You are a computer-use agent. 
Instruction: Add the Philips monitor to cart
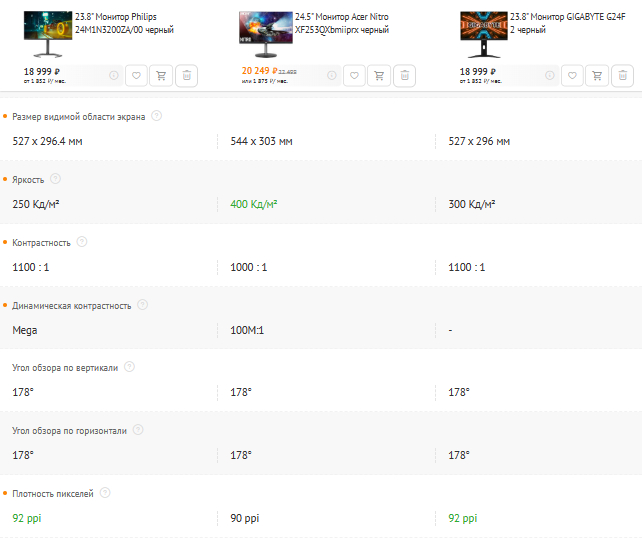162,75
